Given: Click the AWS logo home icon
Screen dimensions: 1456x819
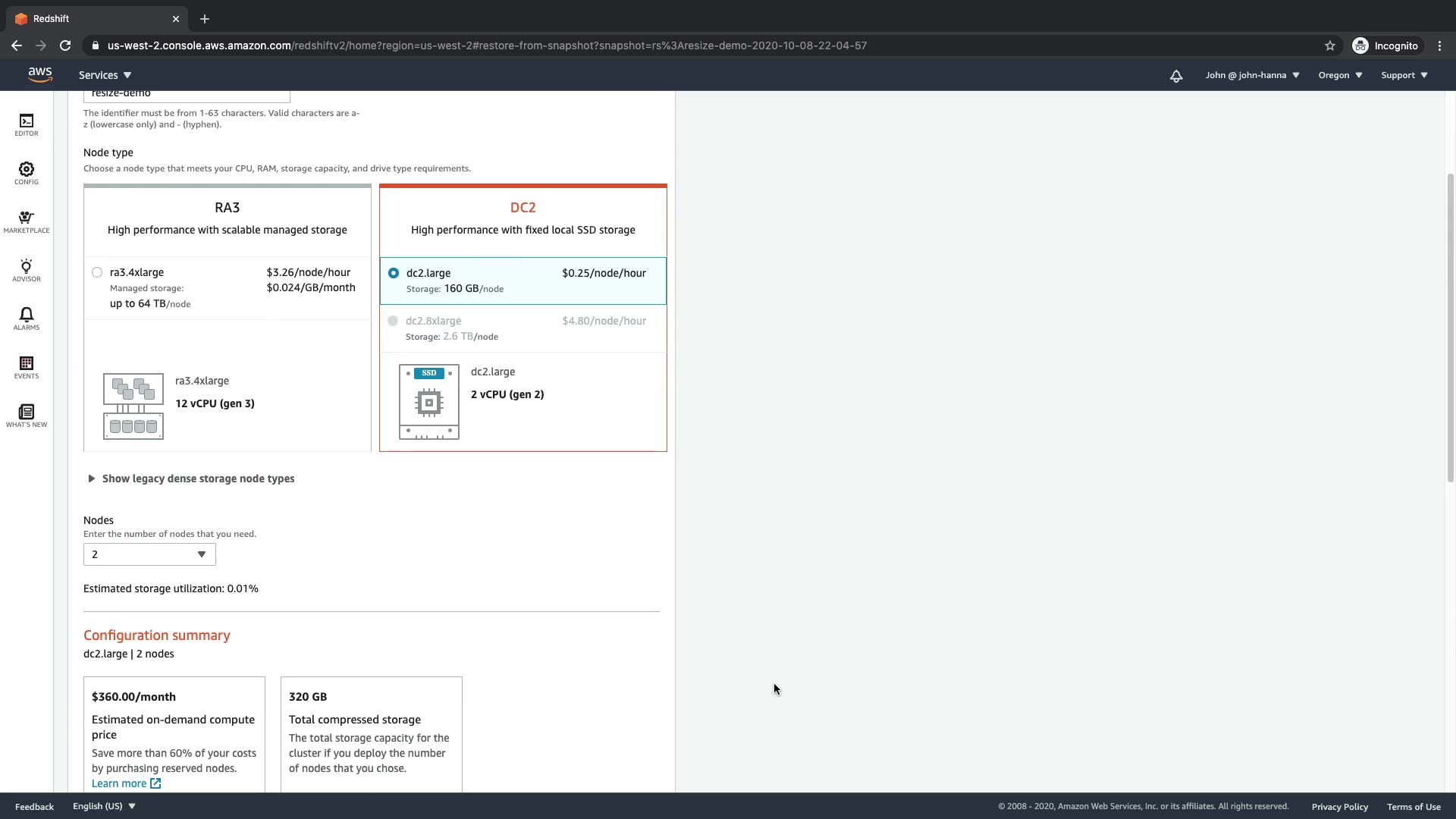Looking at the screenshot, I should (x=40, y=74).
